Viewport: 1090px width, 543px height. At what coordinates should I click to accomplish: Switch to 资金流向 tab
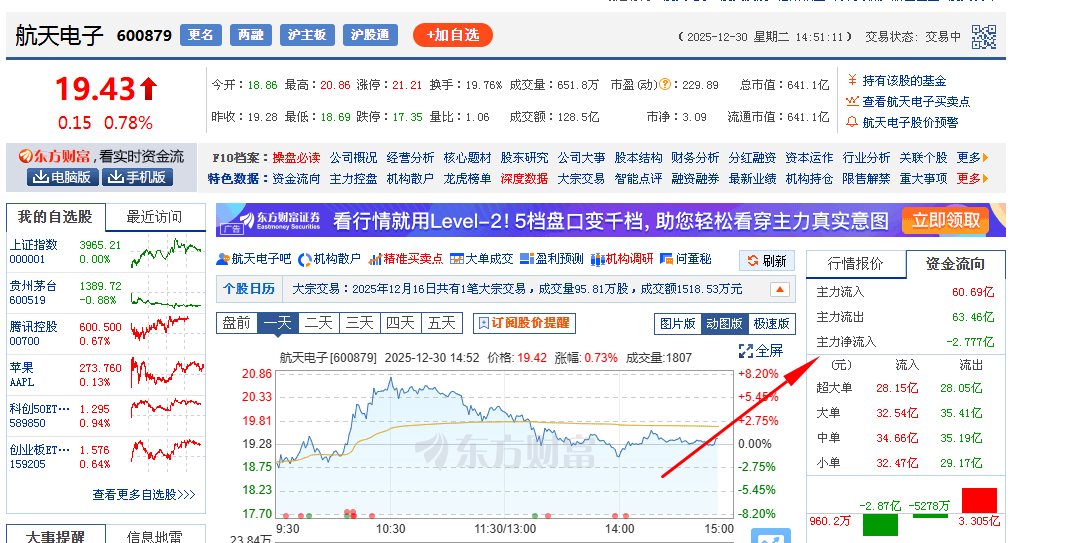click(x=955, y=264)
